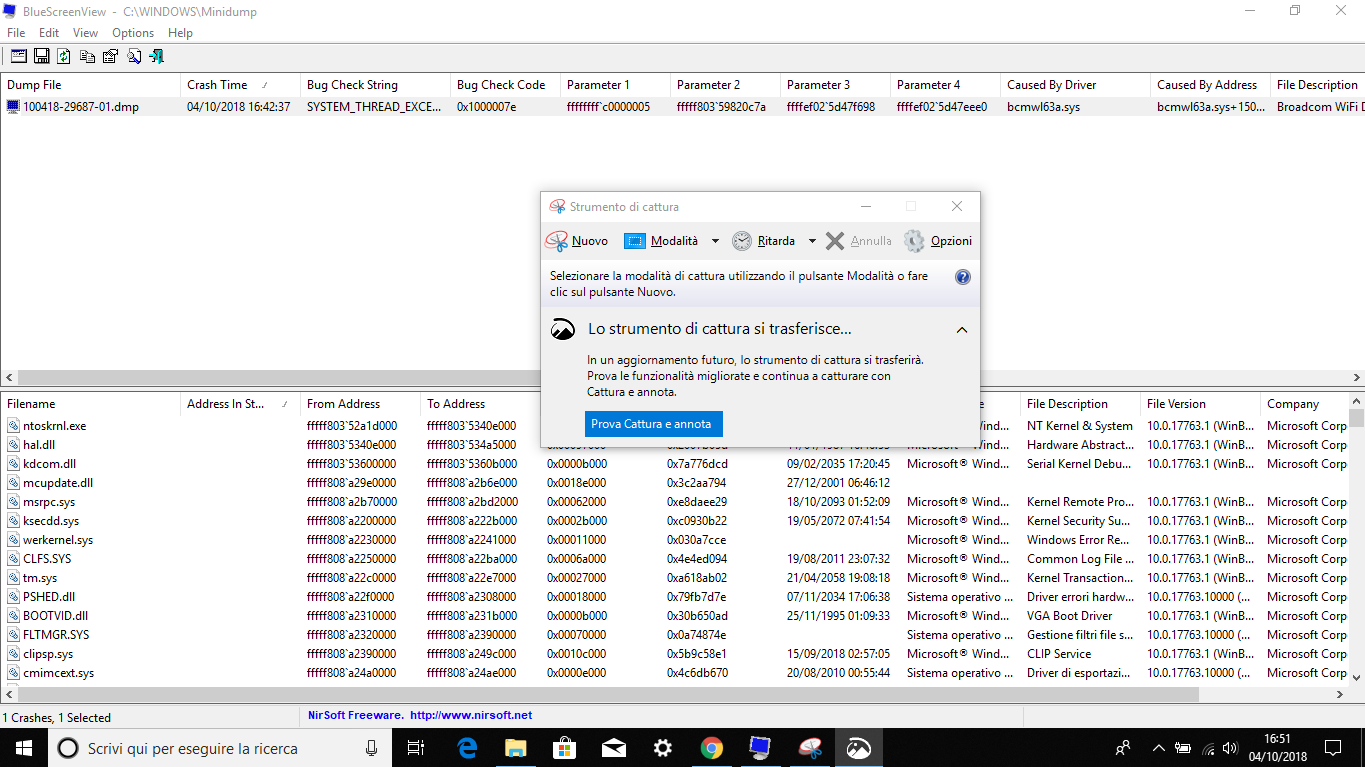Image resolution: width=1365 pixels, height=767 pixels.
Task: Open the Help menu
Action: pos(180,33)
